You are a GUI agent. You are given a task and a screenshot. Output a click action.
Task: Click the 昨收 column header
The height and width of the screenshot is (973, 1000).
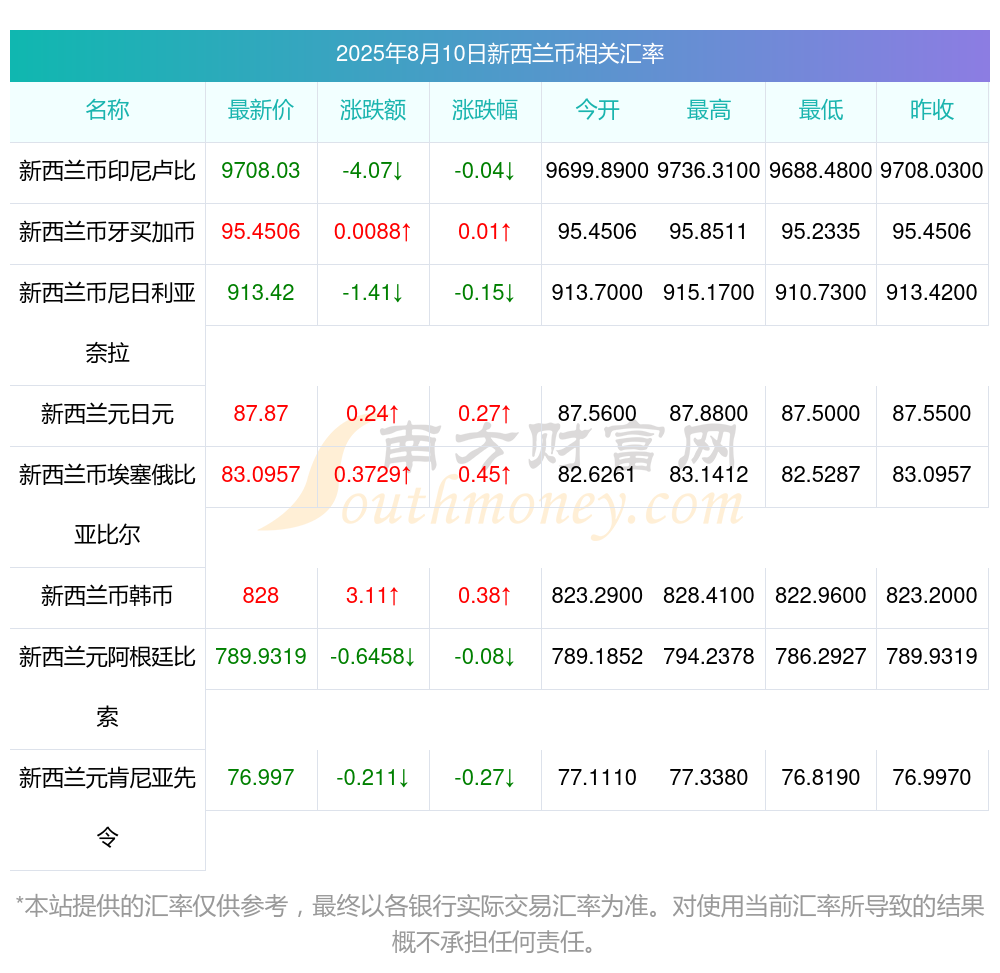pos(932,110)
